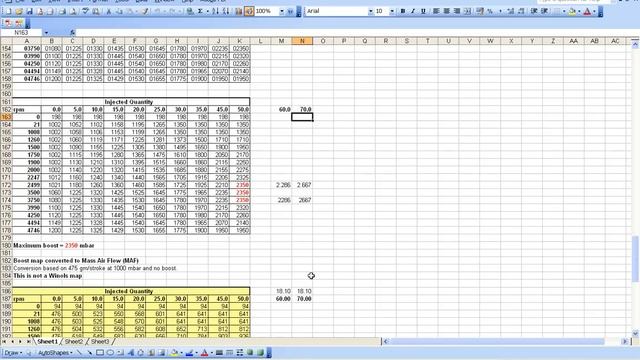The width and height of the screenshot is (640, 360).
Task: Sort descending with the Z-A icon
Action: [226, 11]
